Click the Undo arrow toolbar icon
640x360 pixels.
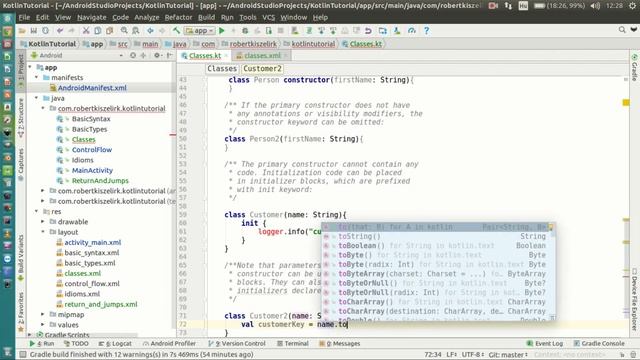[60, 31]
